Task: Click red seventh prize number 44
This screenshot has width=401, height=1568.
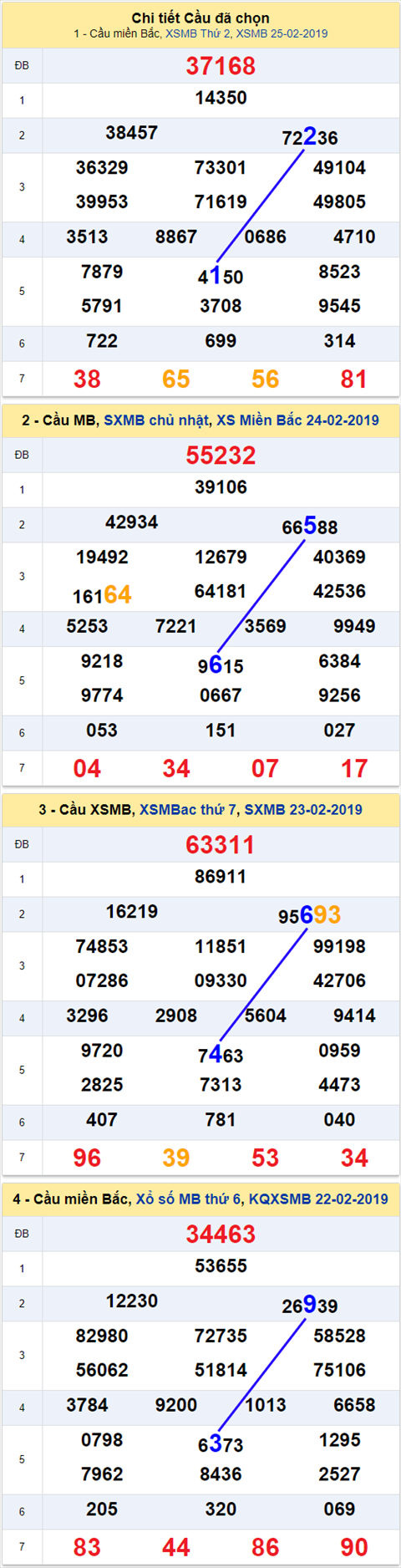Action: pyautogui.click(x=176, y=1548)
